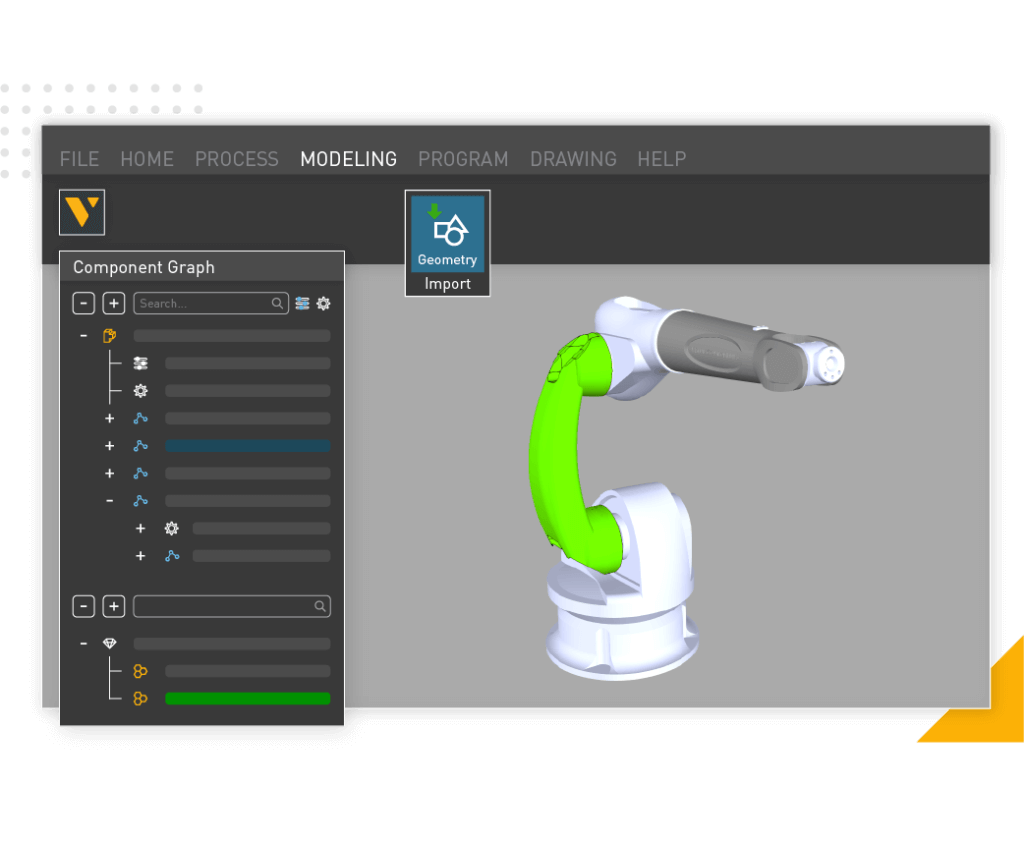Viewport: 1024px width, 841px height.
Task: Select the third blue link node icon
Action: [140, 473]
